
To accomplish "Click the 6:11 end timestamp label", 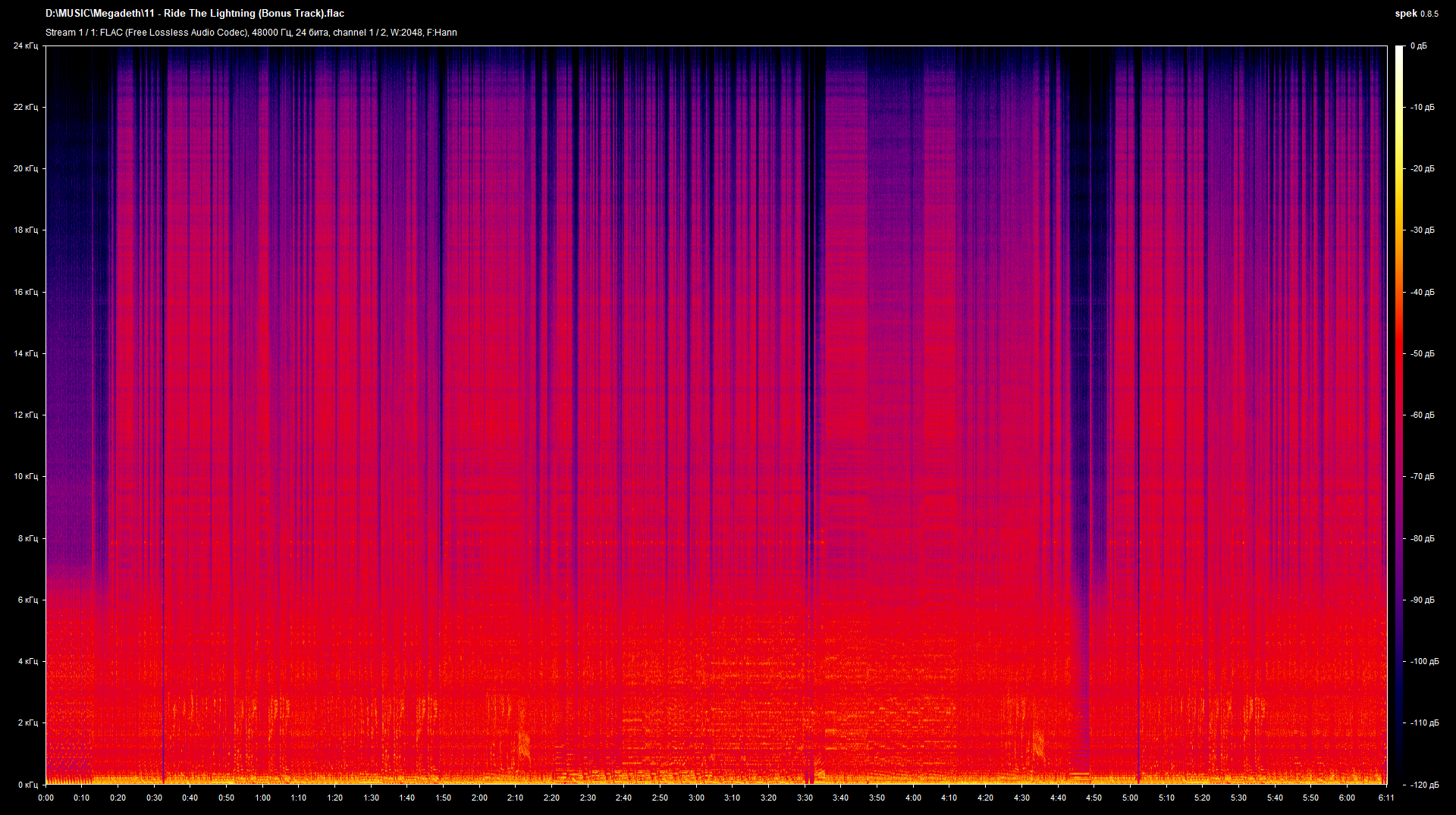I will [x=1386, y=798].
